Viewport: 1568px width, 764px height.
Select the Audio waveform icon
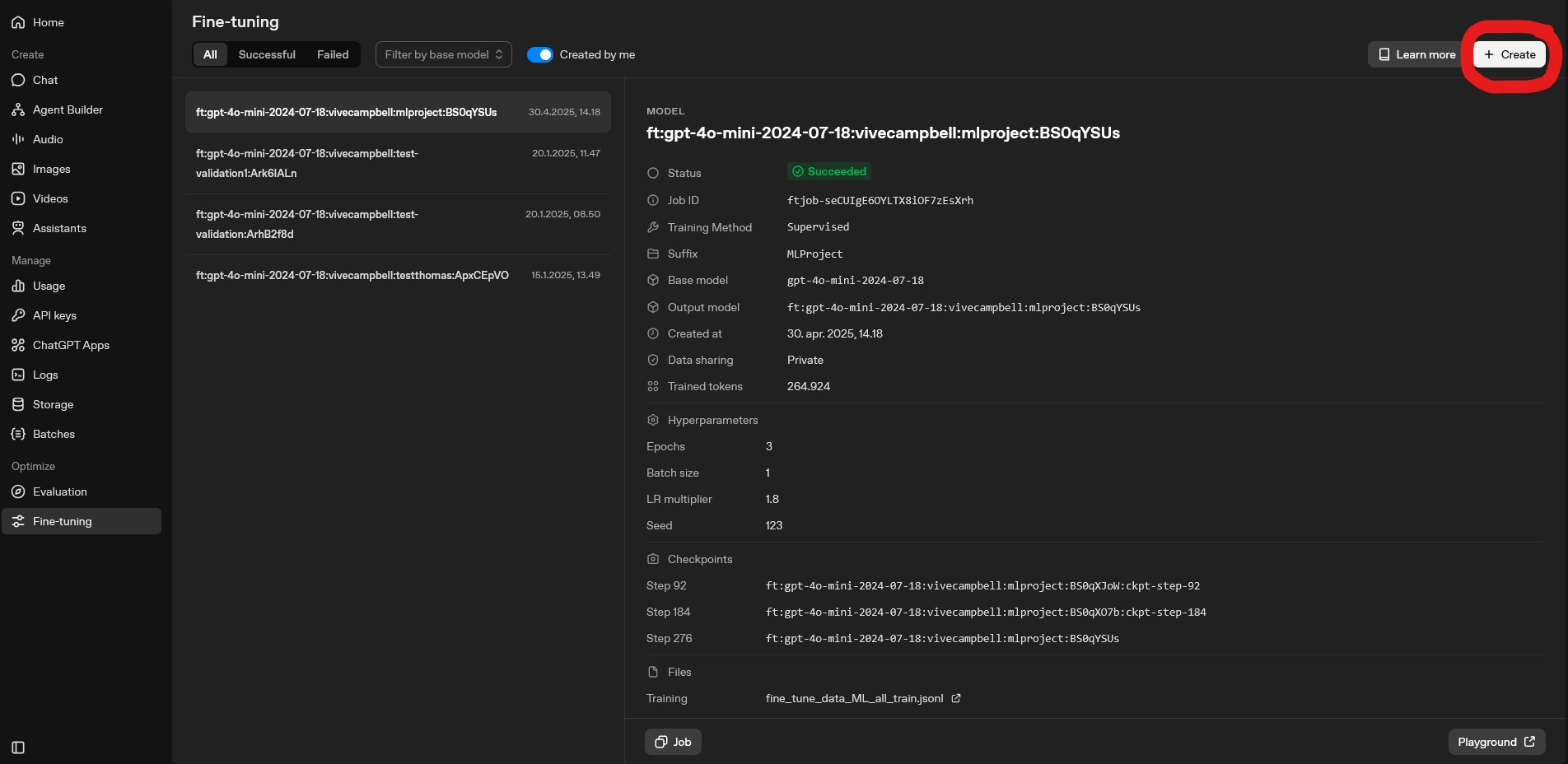coord(18,139)
